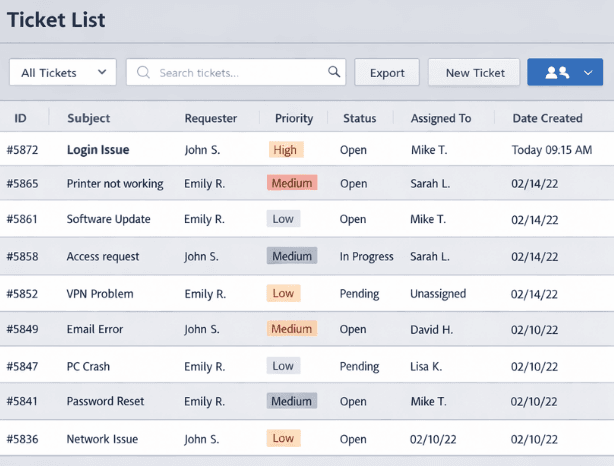Image resolution: width=614 pixels, height=466 pixels.
Task: Open the All Tickets filter dropdown
Action: pos(63,72)
